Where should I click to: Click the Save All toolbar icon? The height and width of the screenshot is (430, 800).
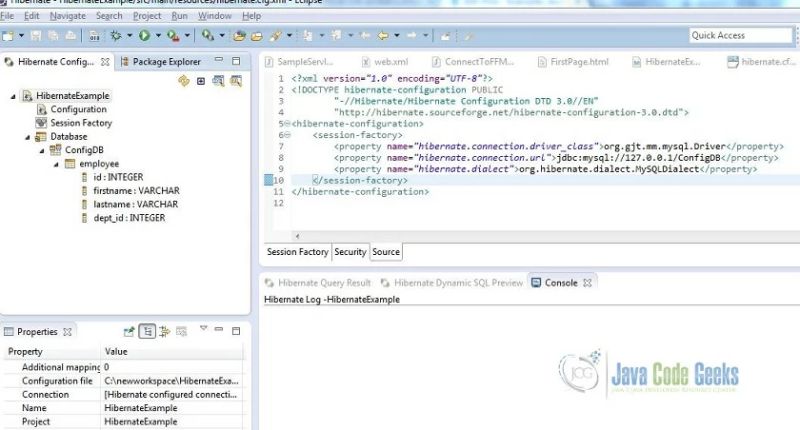[x=53, y=36]
